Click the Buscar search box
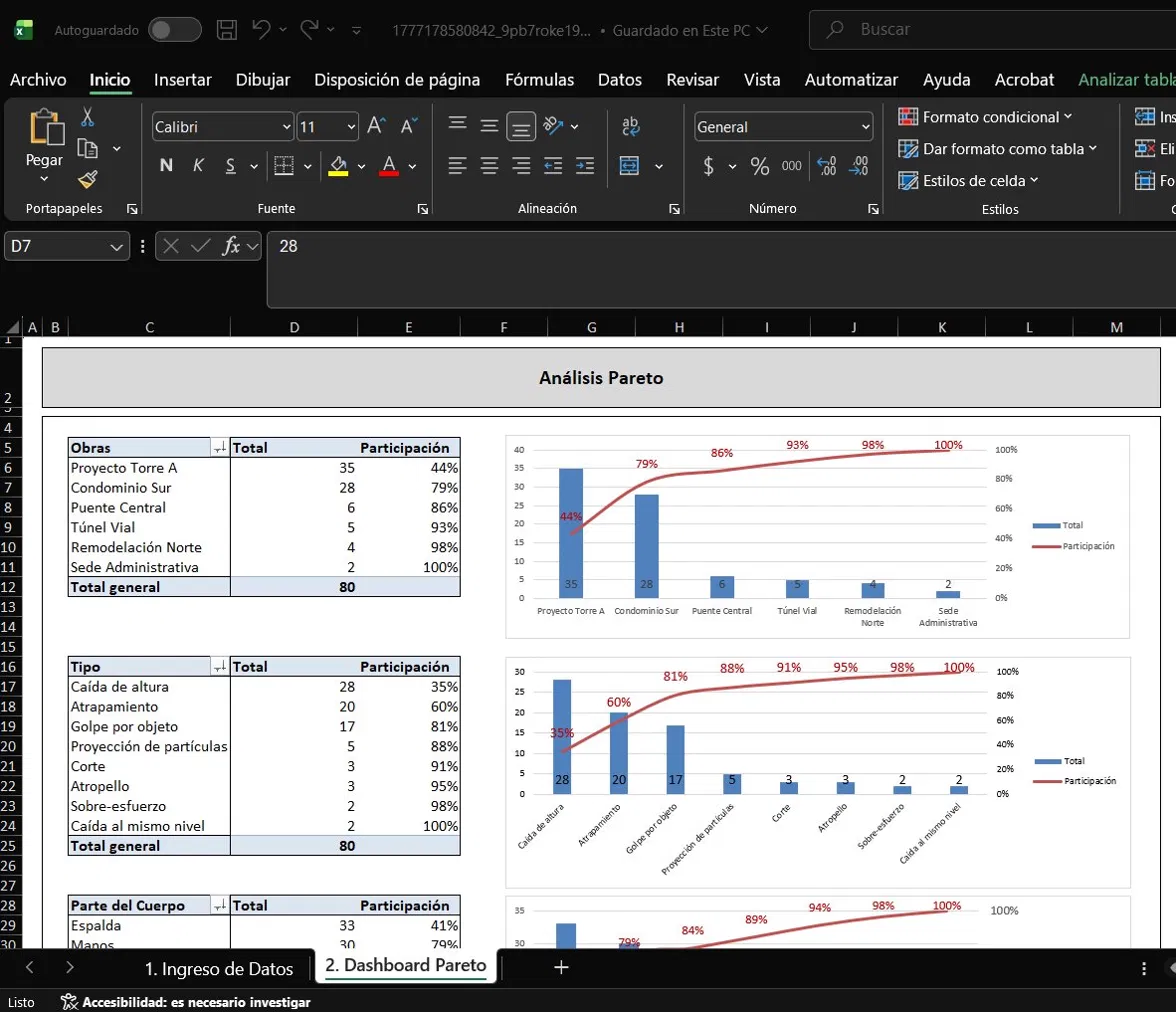 (992, 30)
